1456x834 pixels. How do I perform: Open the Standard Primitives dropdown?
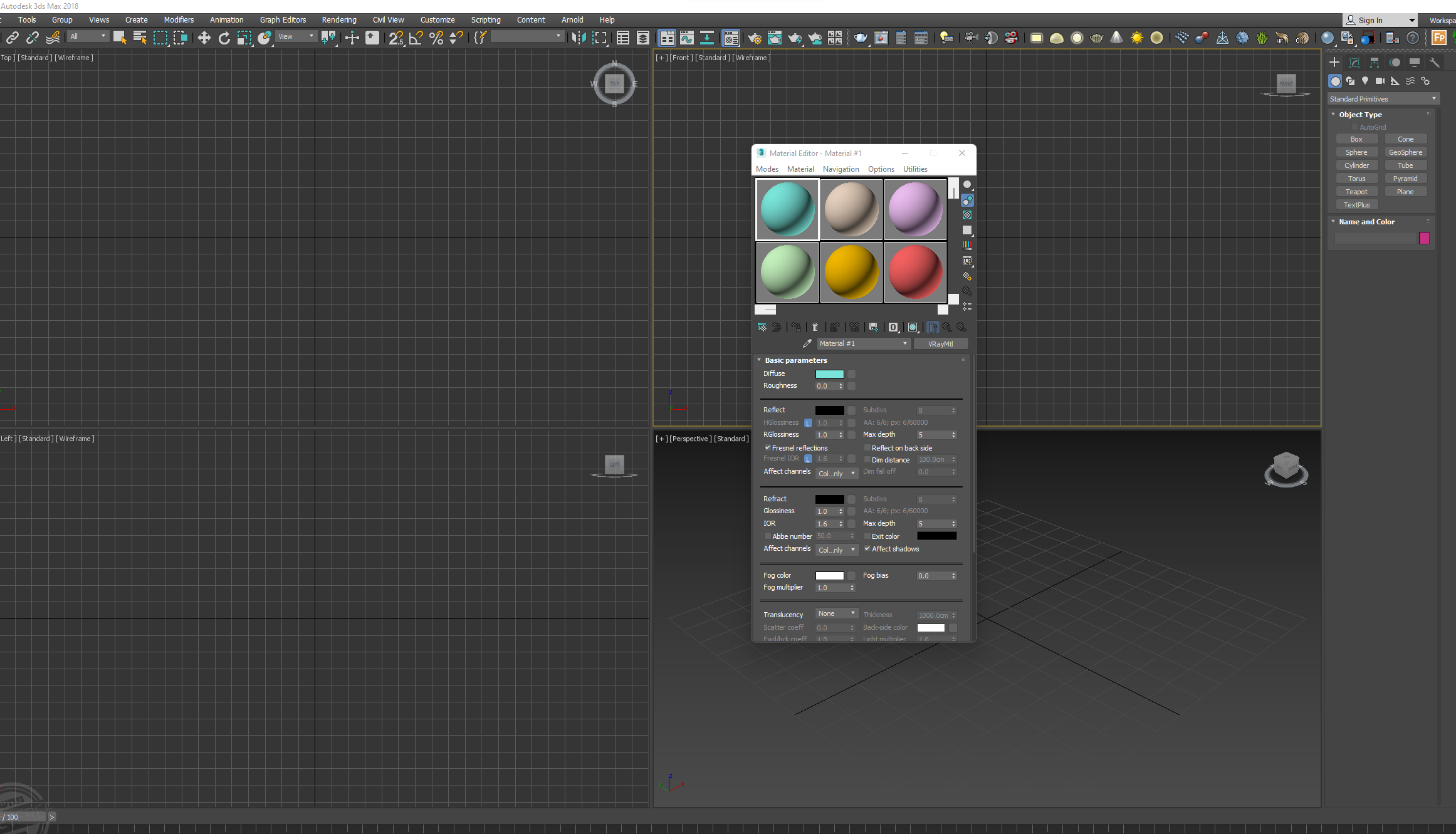tap(1383, 99)
